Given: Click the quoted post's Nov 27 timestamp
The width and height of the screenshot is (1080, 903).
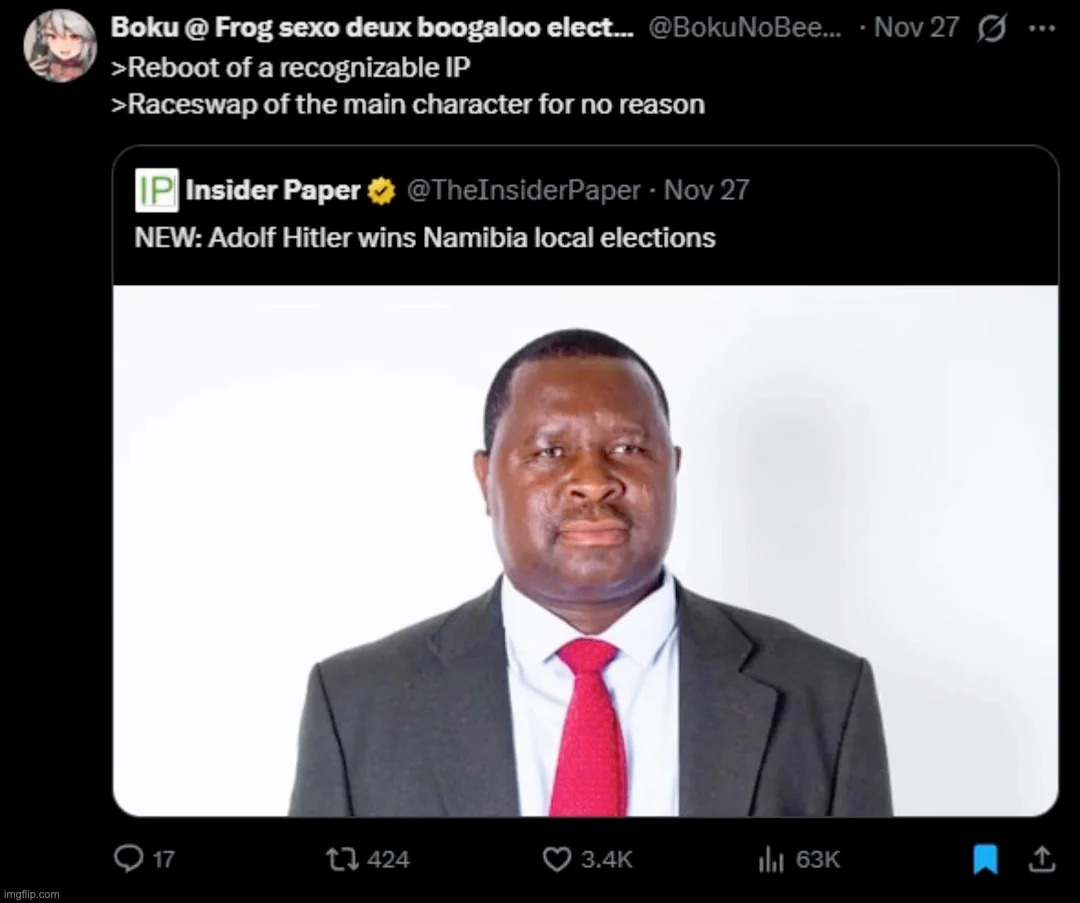Looking at the screenshot, I should [706, 190].
